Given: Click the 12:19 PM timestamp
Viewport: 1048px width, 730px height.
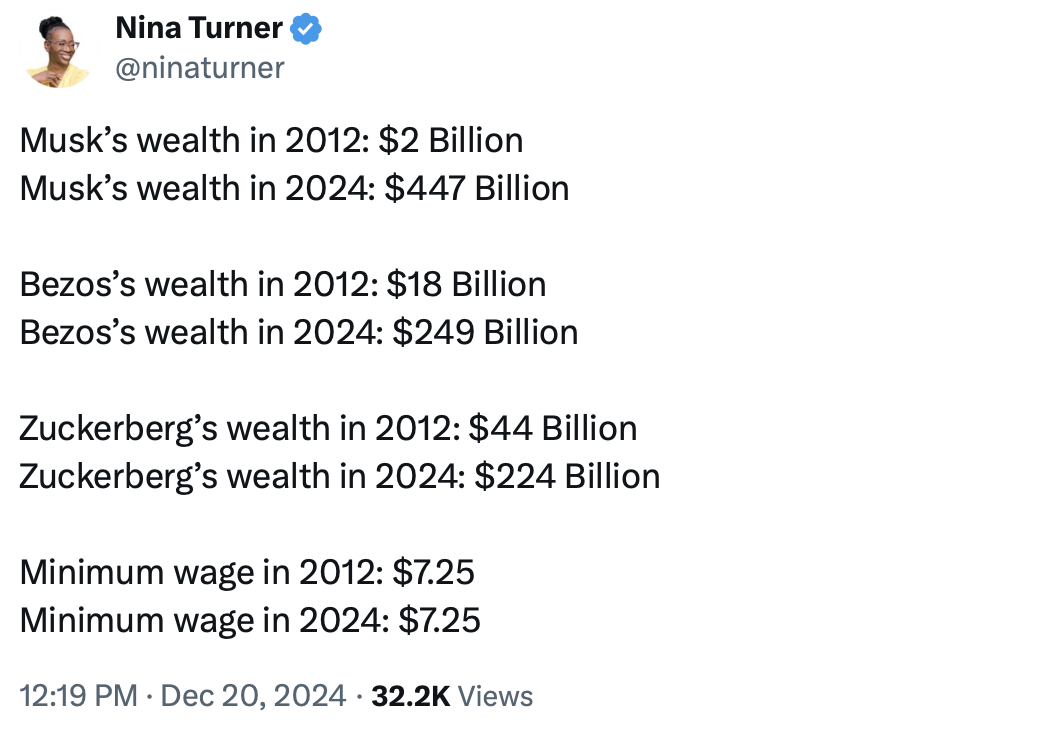Looking at the screenshot, I should coord(79,696).
